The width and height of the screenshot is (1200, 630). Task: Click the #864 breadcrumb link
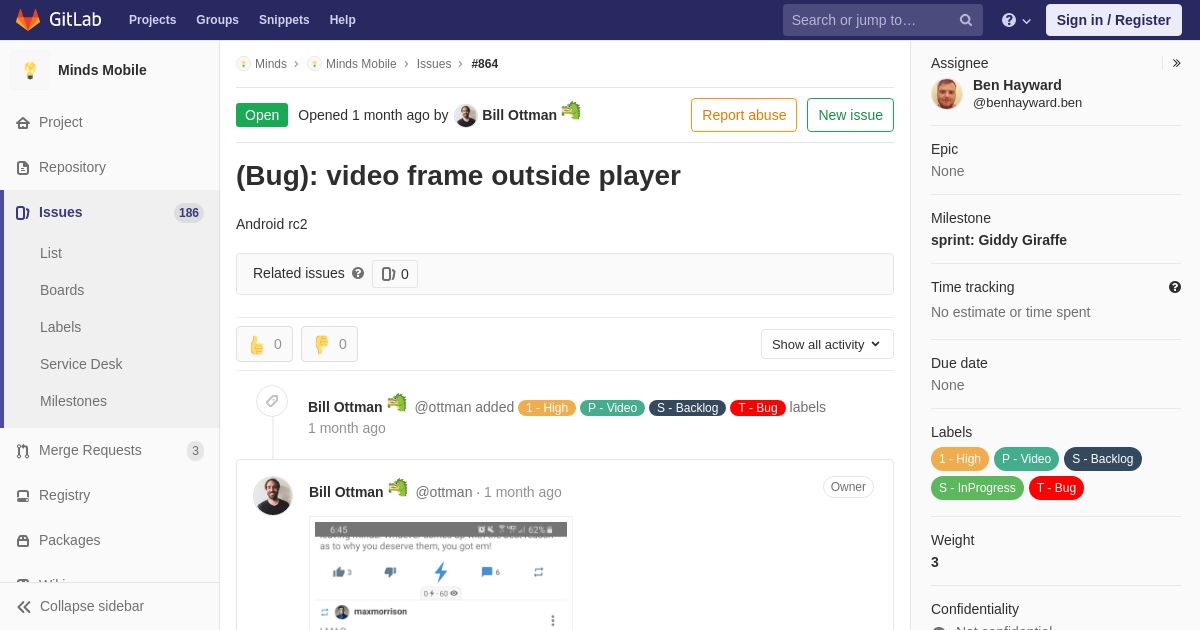coord(485,64)
